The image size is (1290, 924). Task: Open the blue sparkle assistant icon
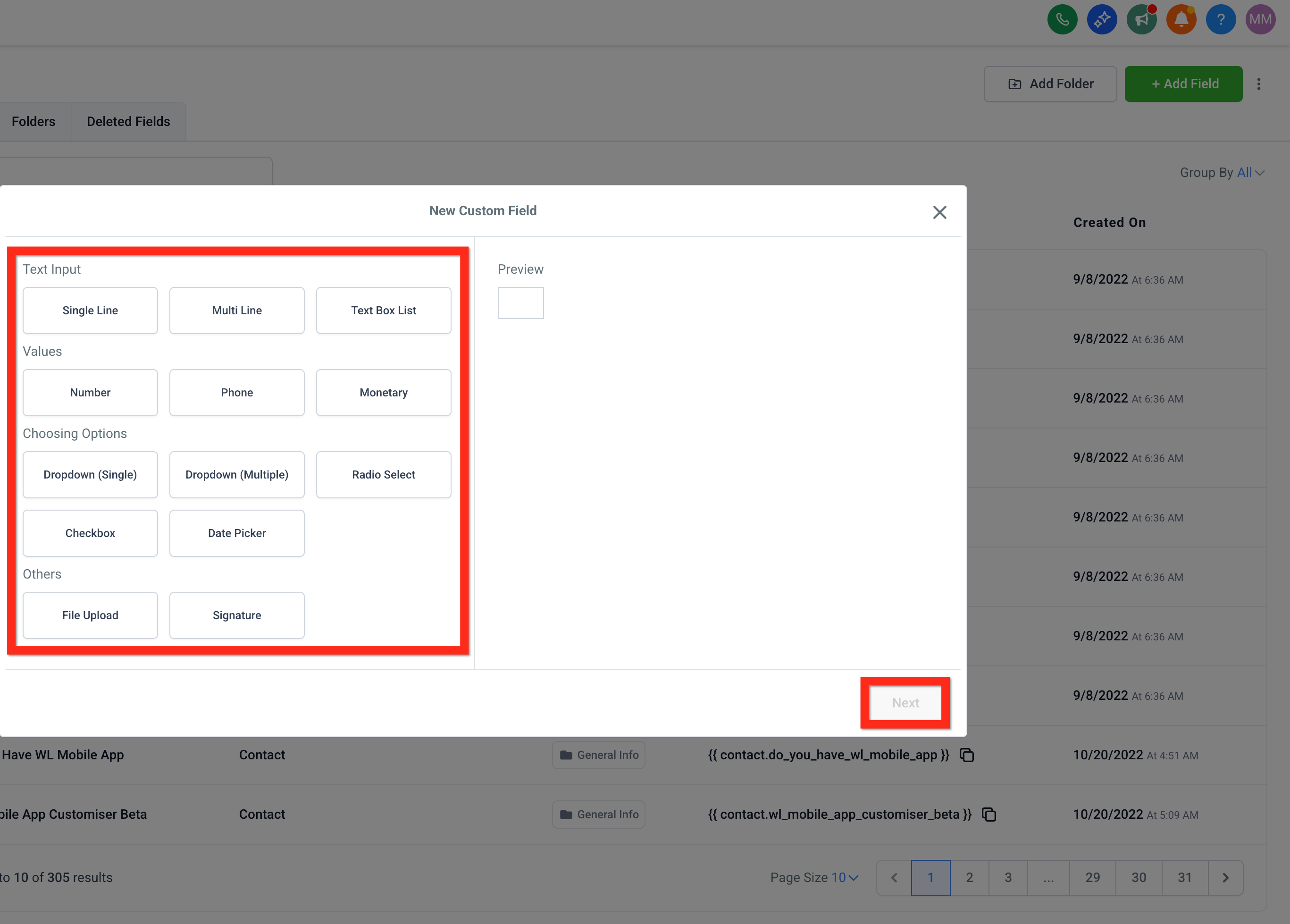(x=1102, y=20)
